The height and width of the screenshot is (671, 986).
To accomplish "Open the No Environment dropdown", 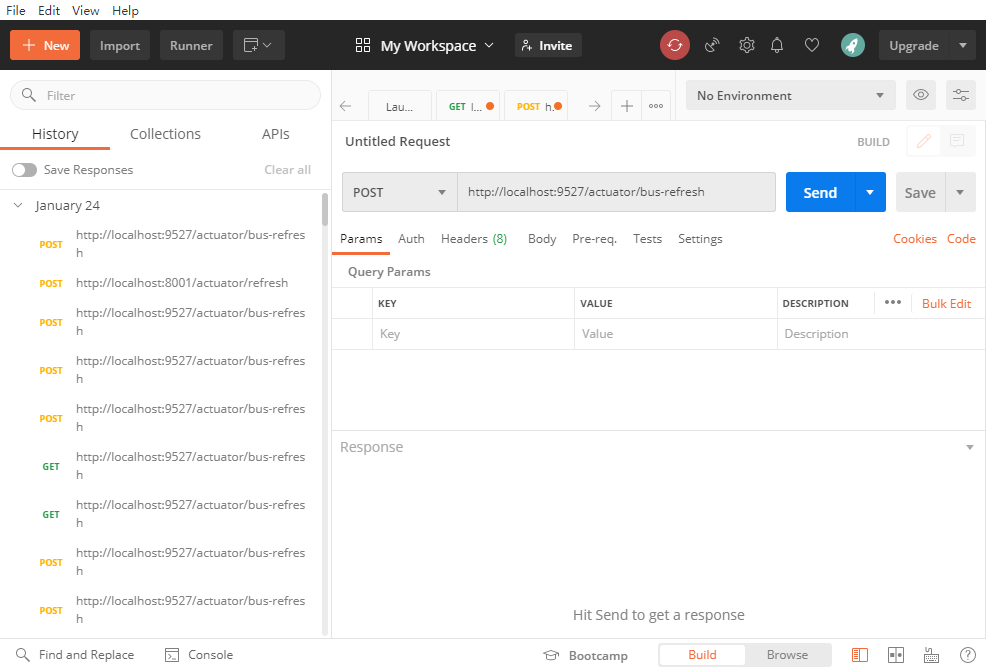I will pyautogui.click(x=790, y=95).
